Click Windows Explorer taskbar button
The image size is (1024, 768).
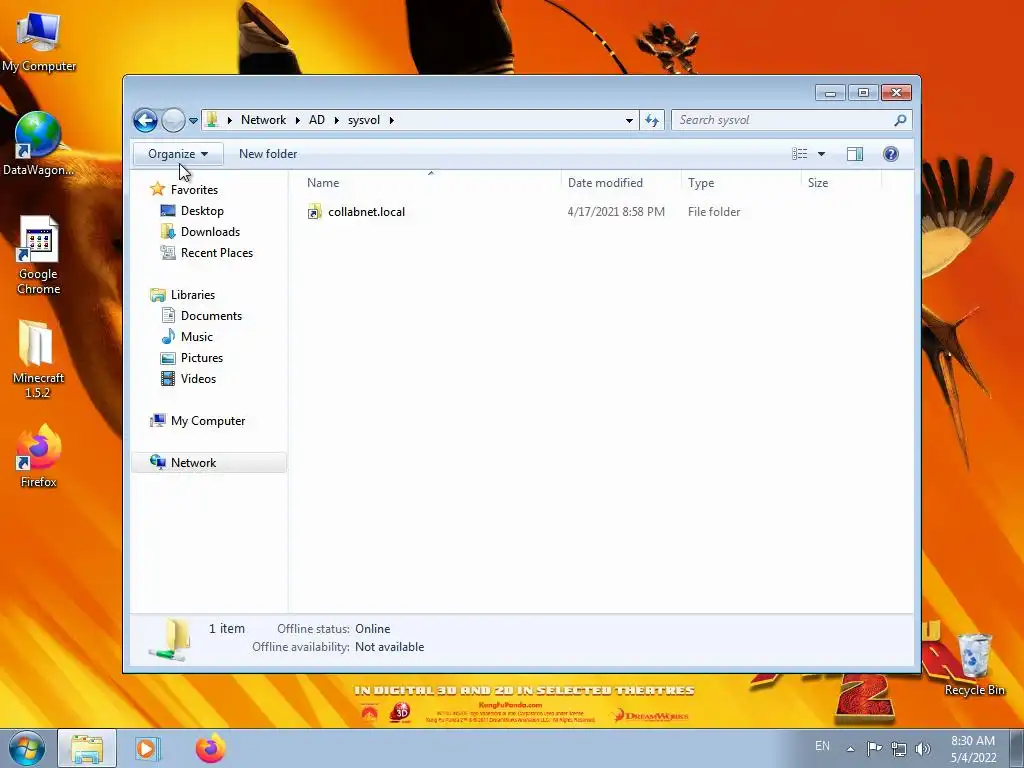[x=87, y=748]
